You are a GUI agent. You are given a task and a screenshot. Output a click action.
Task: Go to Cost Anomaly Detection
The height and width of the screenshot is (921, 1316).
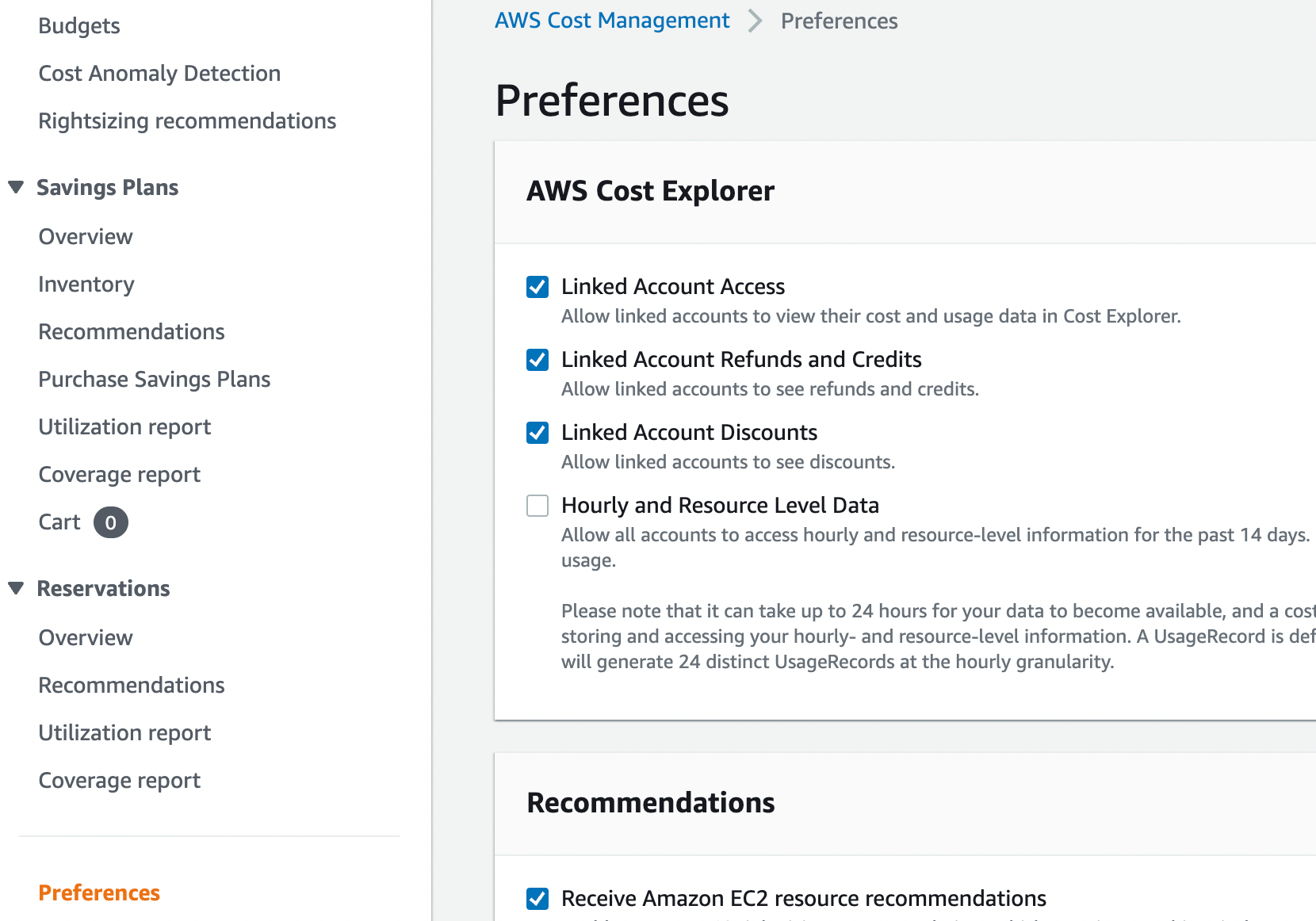click(159, 74)
